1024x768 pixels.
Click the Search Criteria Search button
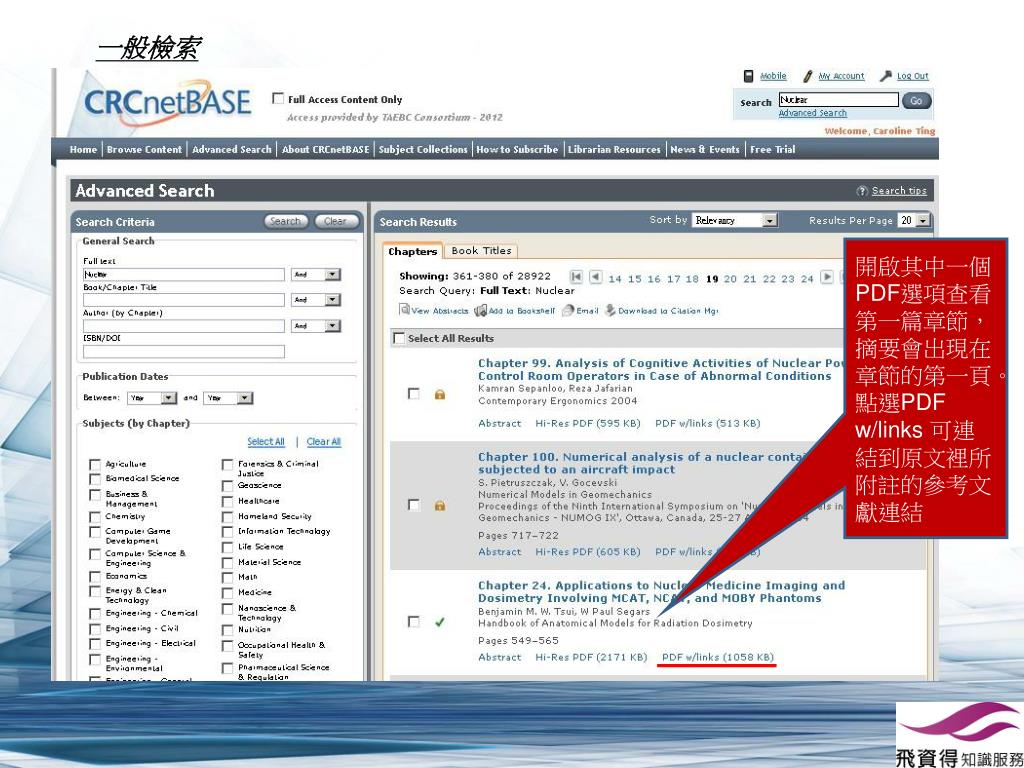tap(286, 221)
